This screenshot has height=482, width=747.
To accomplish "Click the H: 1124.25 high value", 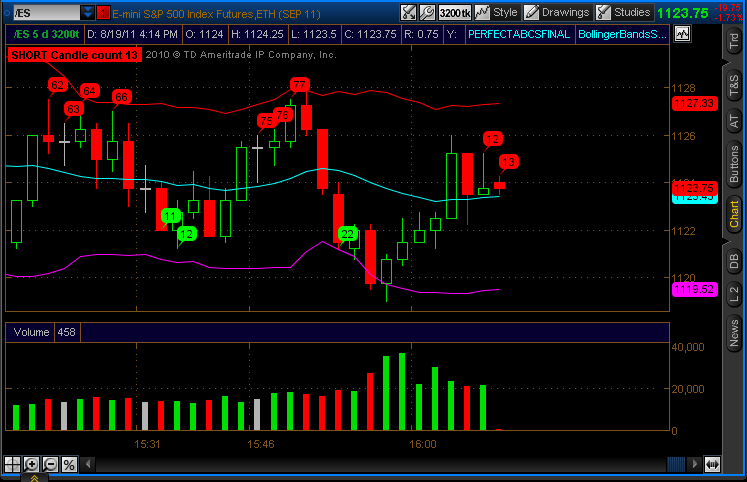I will (257, 34).
